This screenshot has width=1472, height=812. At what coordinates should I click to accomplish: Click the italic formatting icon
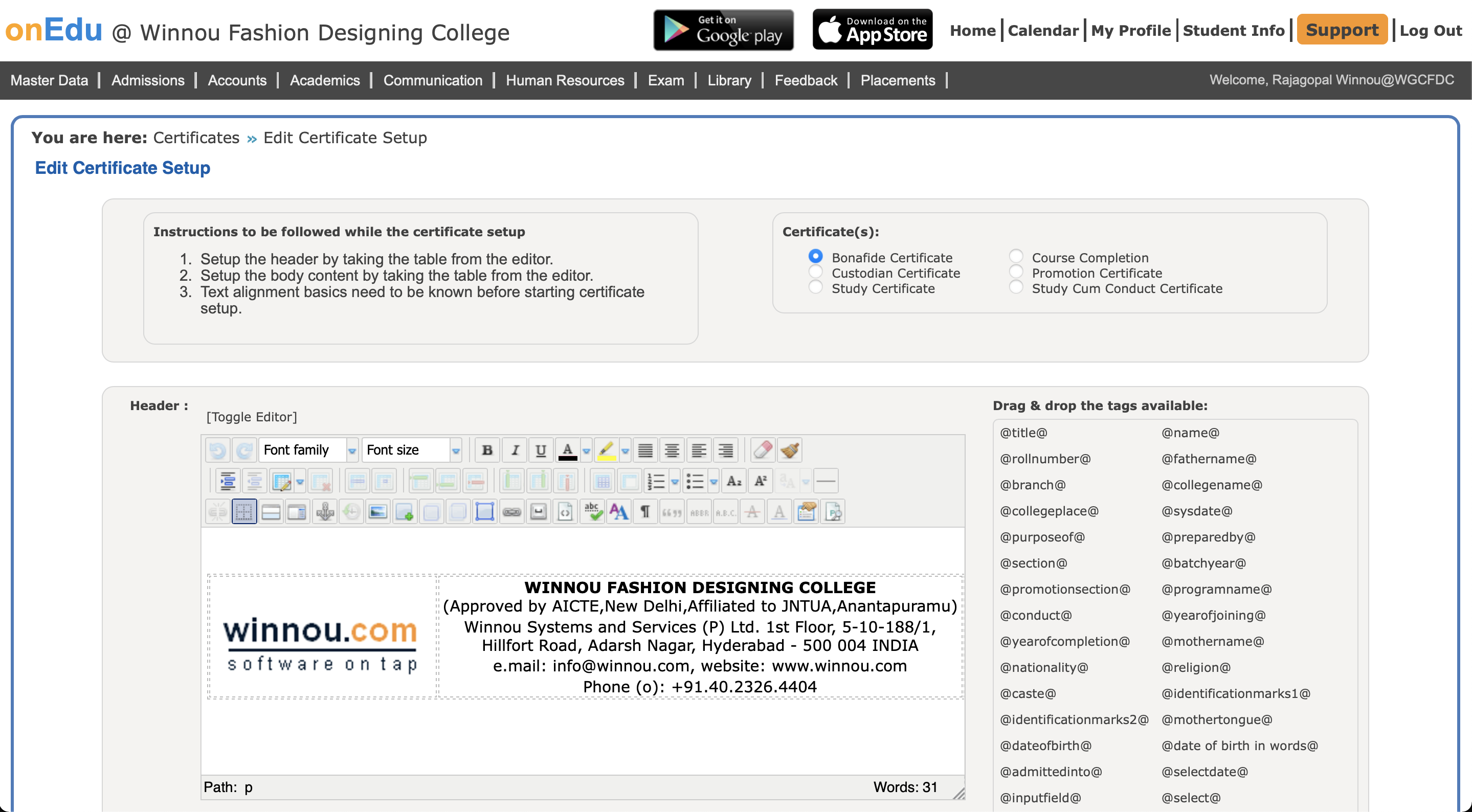coord(515,450)
